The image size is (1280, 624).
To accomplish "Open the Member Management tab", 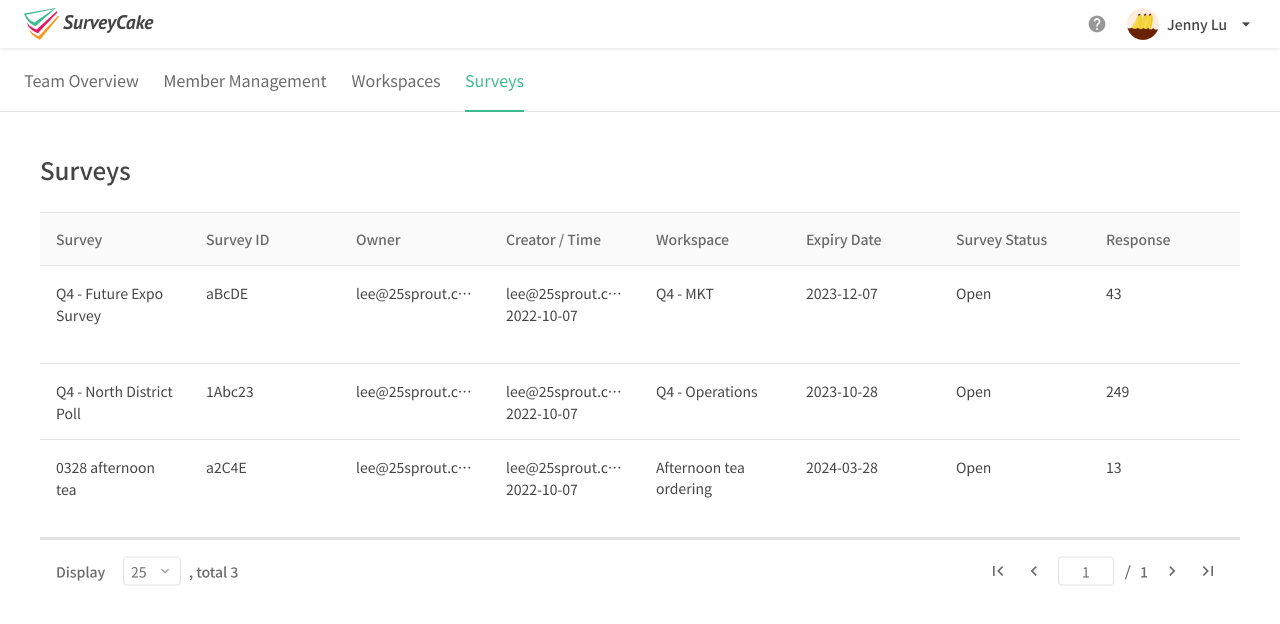I will (x=245, y=80).
